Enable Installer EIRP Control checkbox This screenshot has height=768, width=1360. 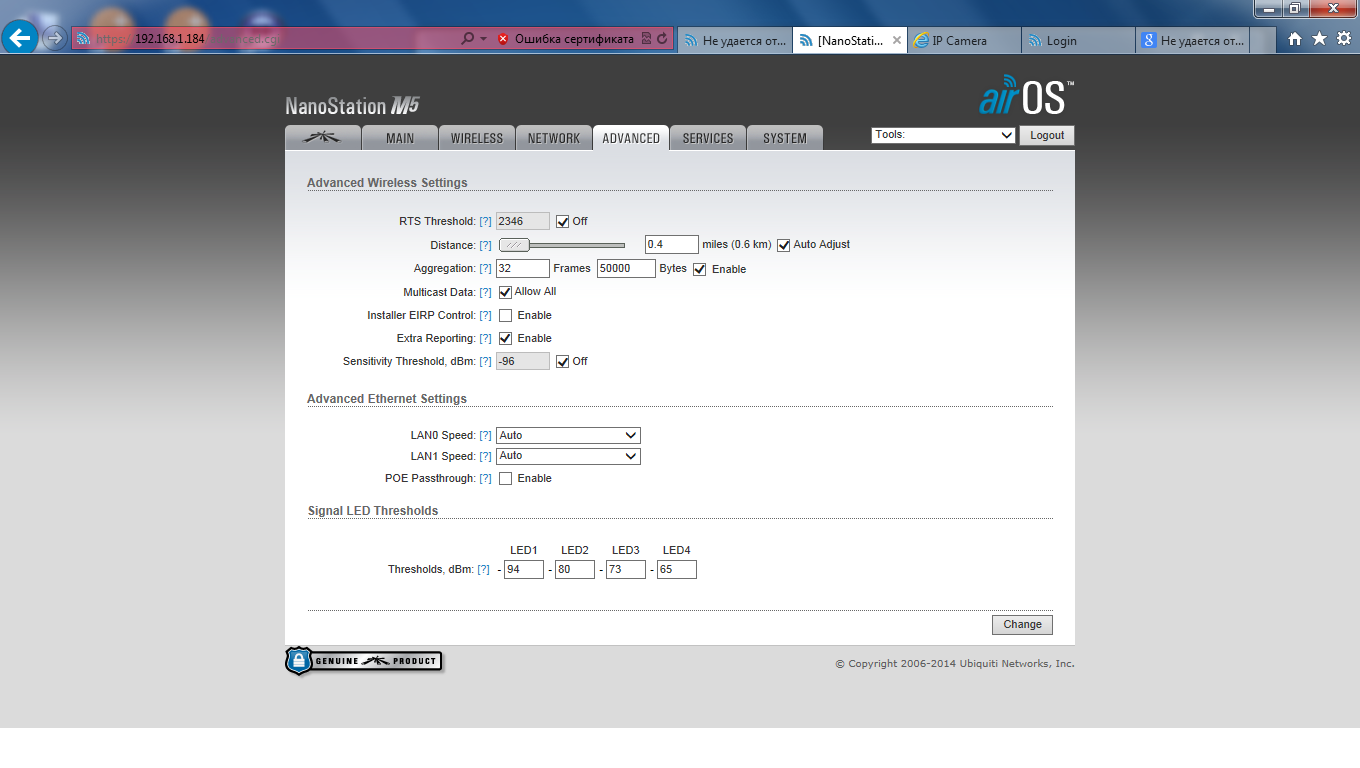coord(505,315)
